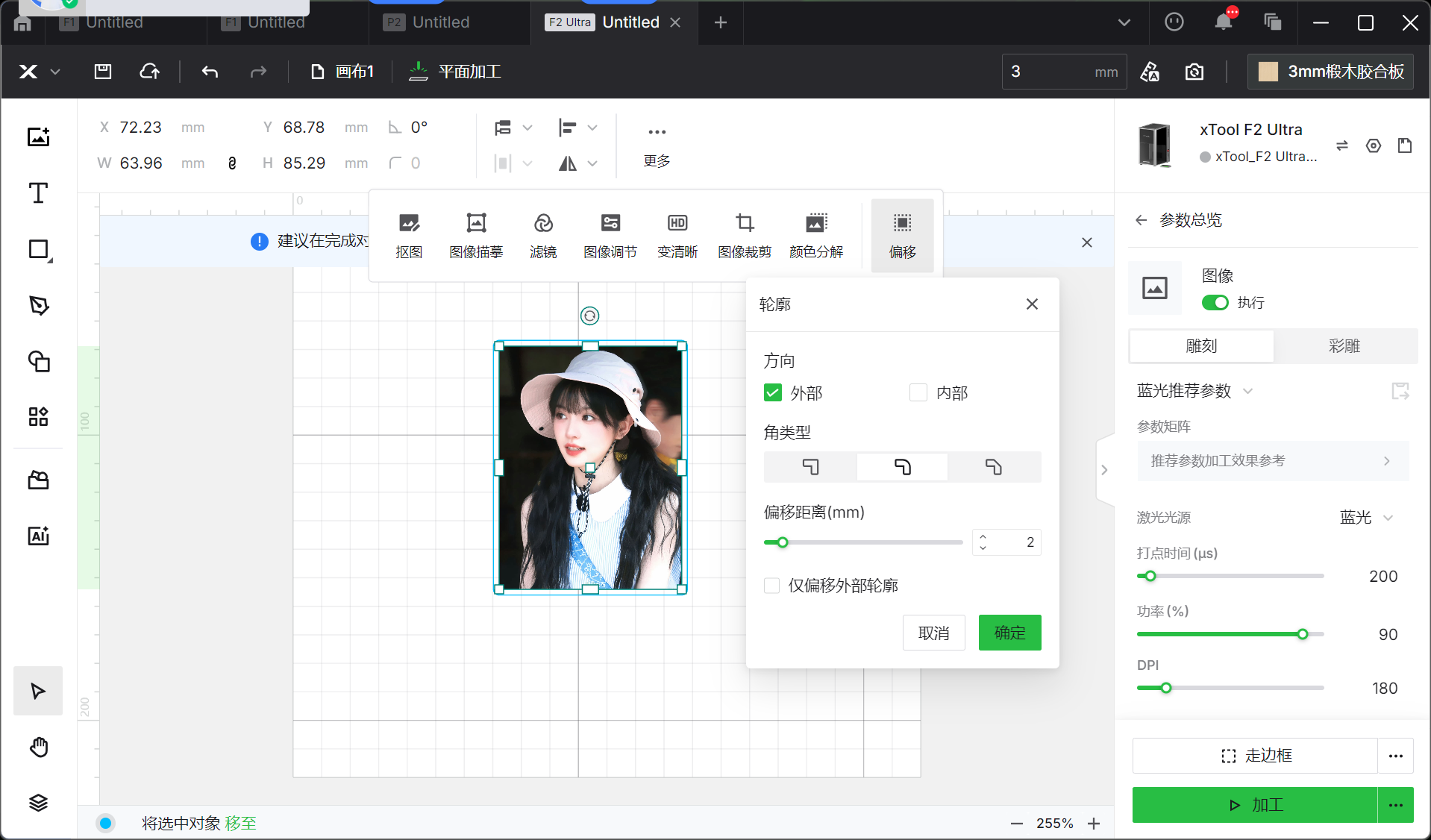Switch to the P2 Untitled tab
Screen dimensions: 1431x840
(x=440, y=22)
